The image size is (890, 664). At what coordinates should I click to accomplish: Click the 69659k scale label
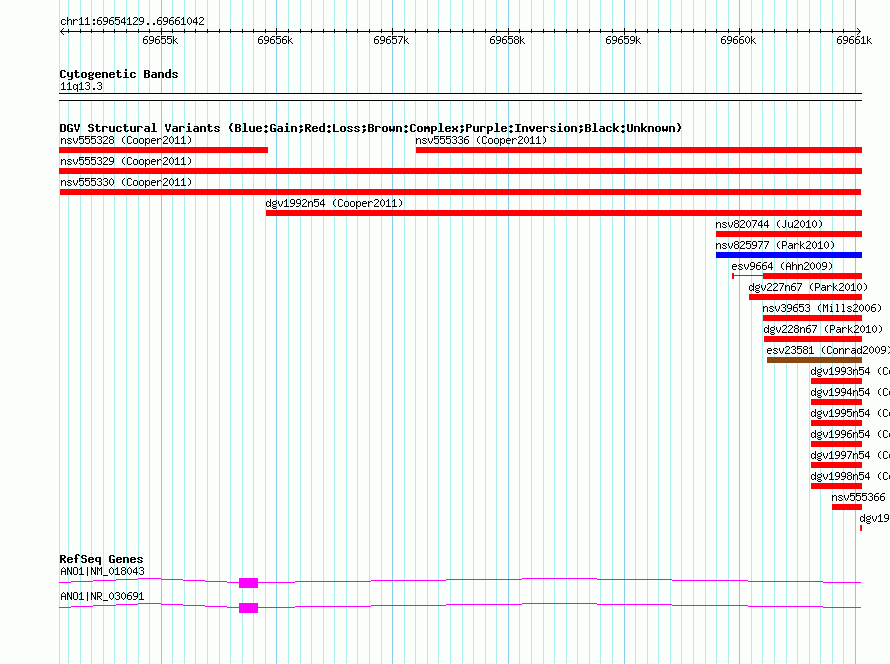tap(623, 40)
